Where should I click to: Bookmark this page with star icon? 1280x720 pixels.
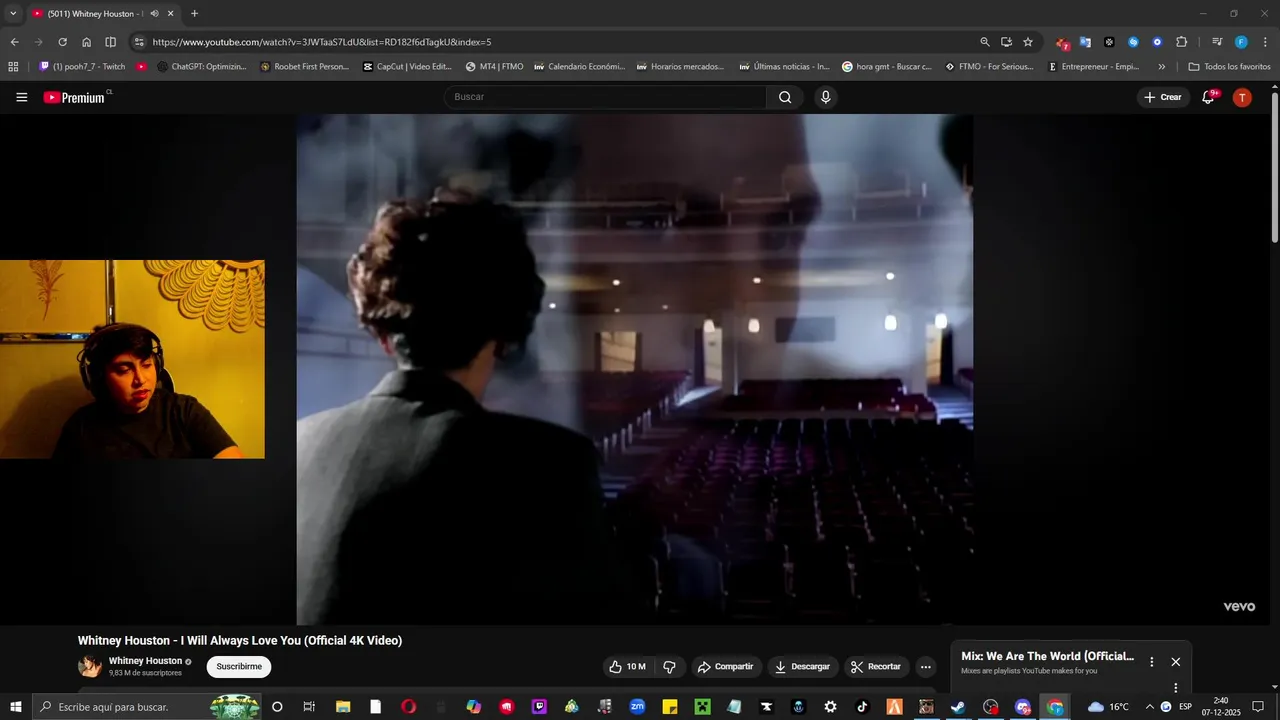[1028, 42]
